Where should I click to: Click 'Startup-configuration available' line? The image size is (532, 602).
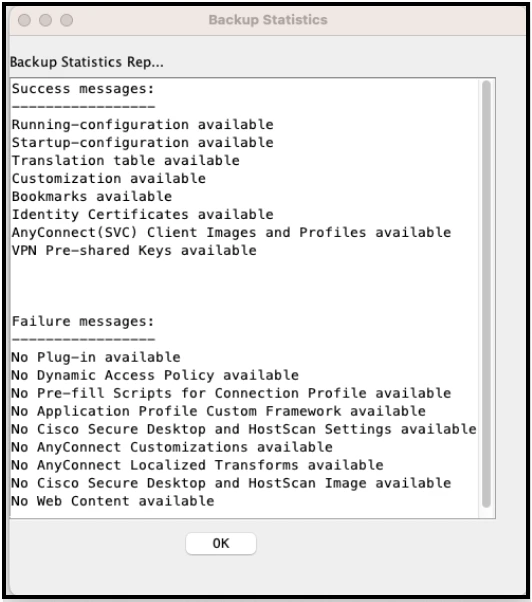tap(142, 143)
